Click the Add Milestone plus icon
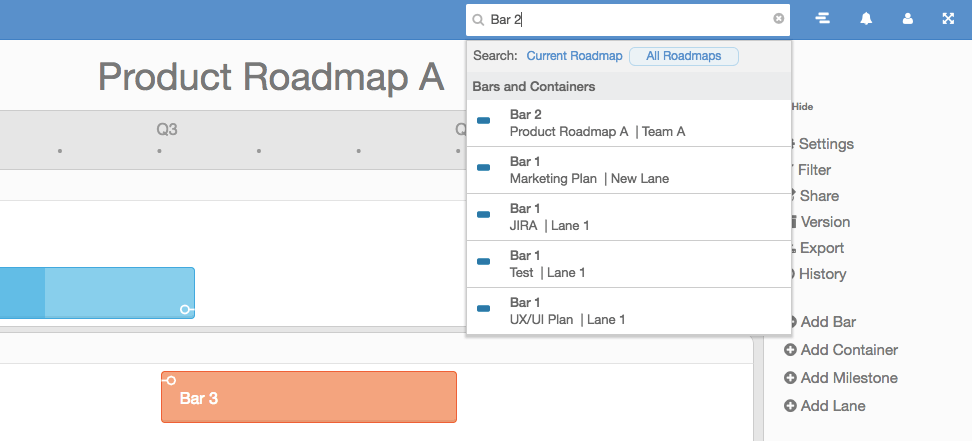This screenshot has height=441, width=972. (790, 378)
